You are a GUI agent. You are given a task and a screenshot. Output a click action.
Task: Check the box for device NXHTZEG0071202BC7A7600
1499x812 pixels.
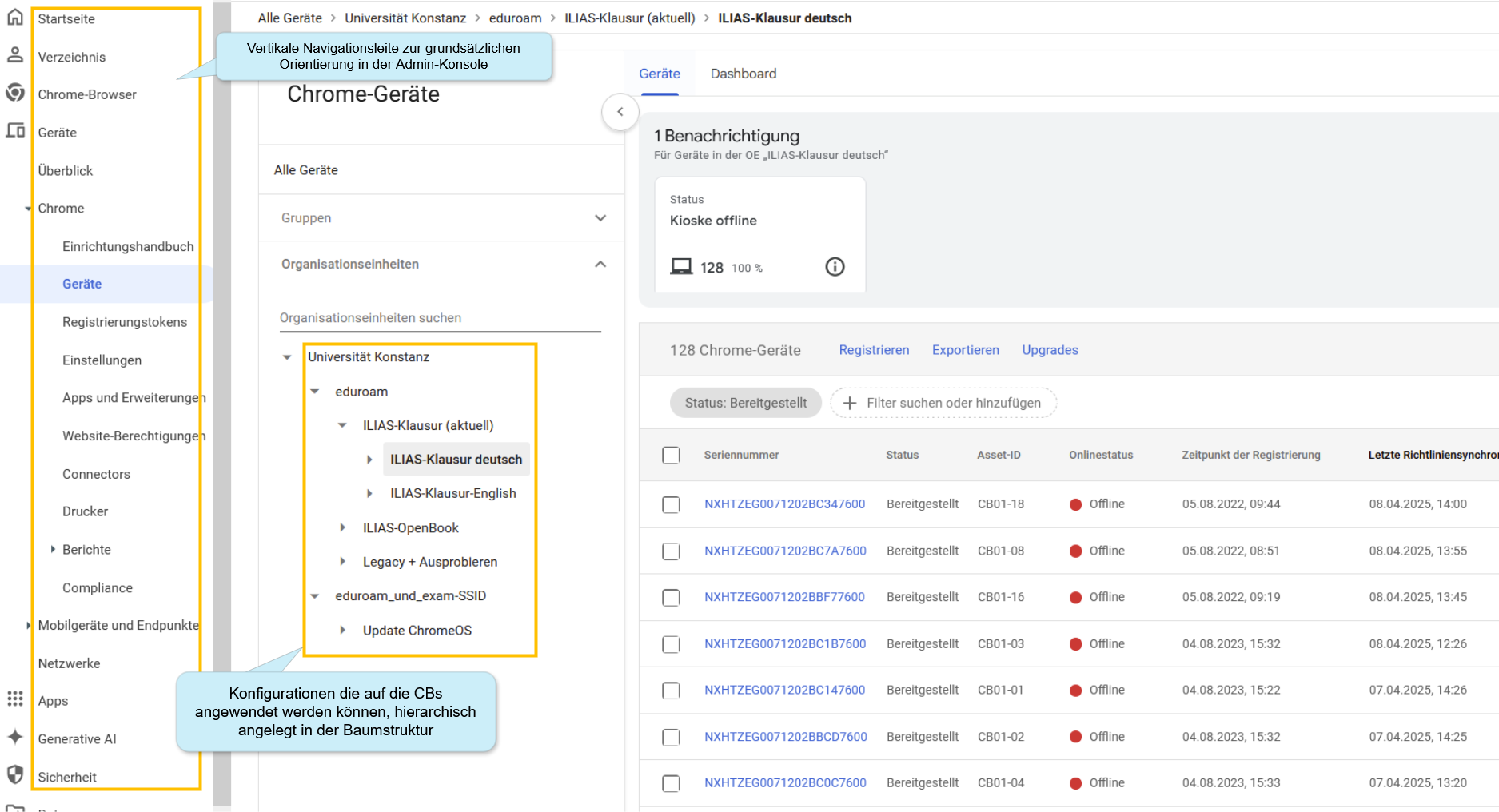671,551
